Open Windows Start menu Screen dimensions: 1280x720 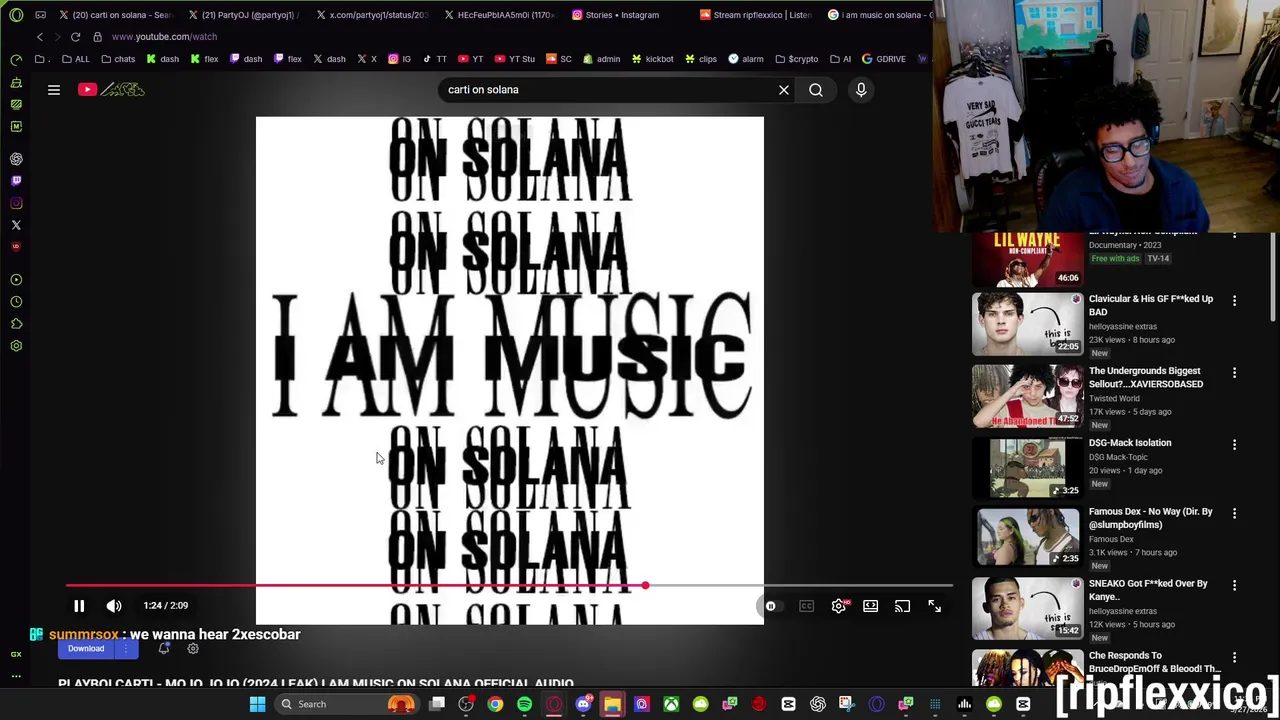257,704
